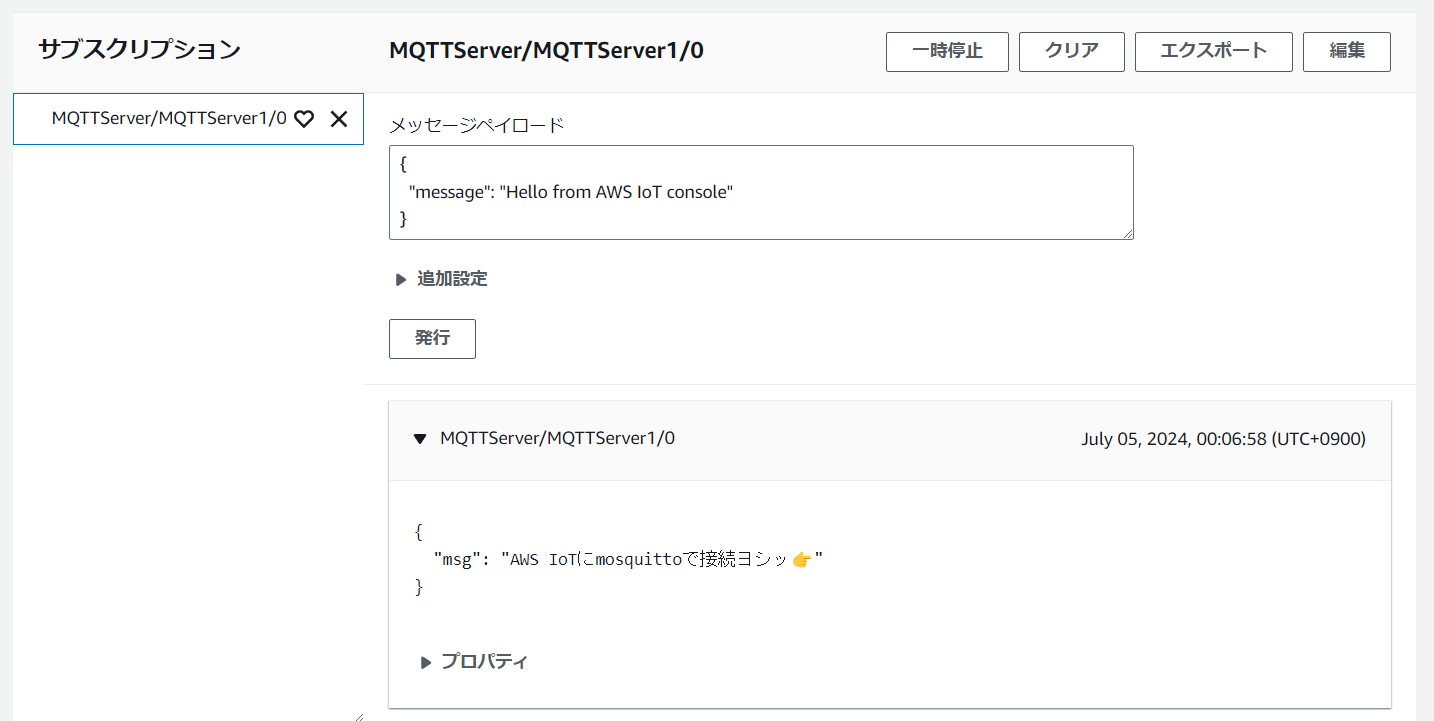Click the メッセージペイロード label

pos(477,125)
